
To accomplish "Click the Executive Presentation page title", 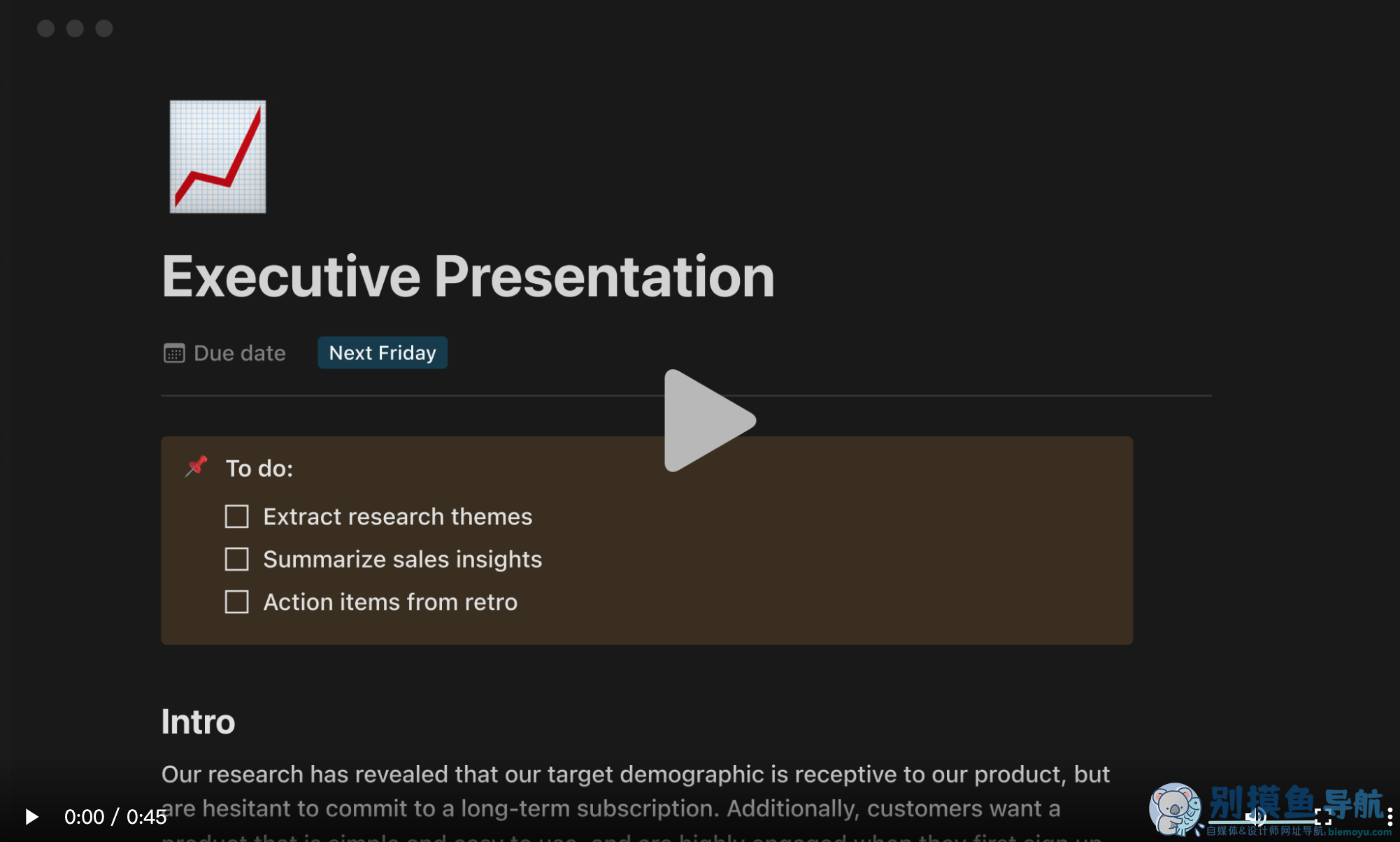I will [468, 276].
